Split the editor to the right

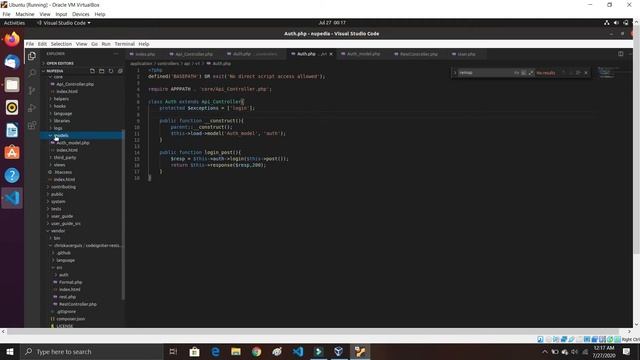pyautogui.click(x=620, y=54)
